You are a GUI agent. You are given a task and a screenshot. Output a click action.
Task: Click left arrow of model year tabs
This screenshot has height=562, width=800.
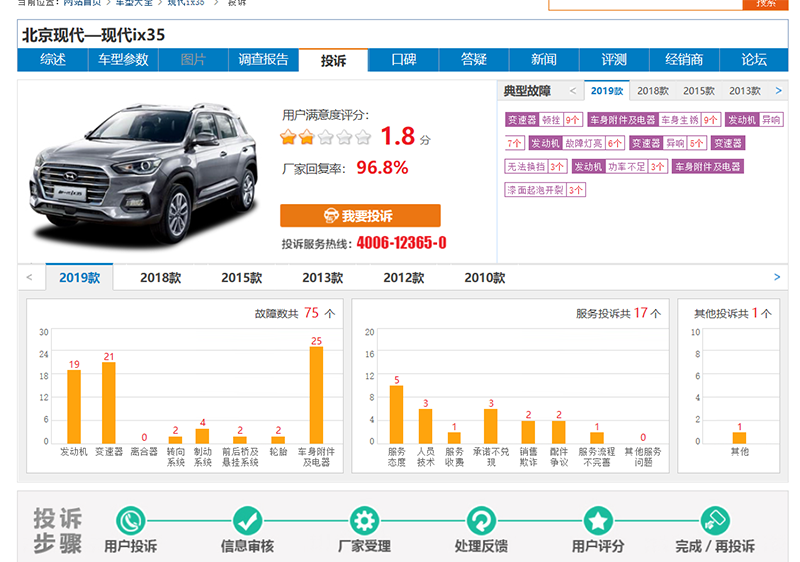pyautogui.click(x=29, y=277)
